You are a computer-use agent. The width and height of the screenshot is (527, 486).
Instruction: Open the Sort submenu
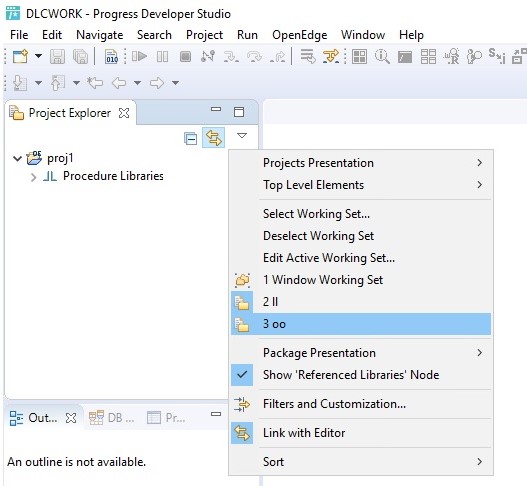(x=361, y=462)
